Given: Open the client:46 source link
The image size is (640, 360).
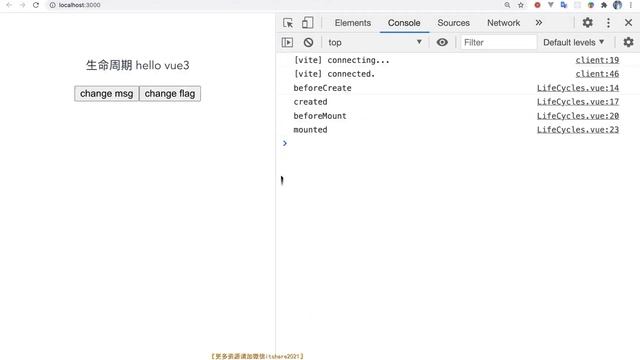Looking at the screenshot, I should click(597, 74).
